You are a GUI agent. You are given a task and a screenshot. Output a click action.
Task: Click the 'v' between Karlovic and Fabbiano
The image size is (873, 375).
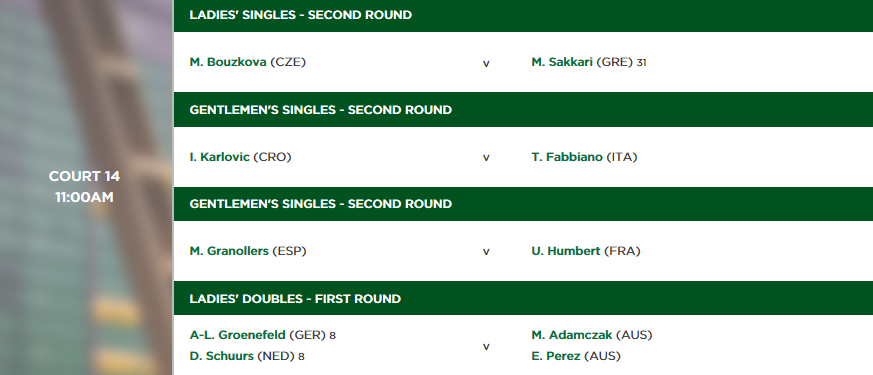[486, 158]
